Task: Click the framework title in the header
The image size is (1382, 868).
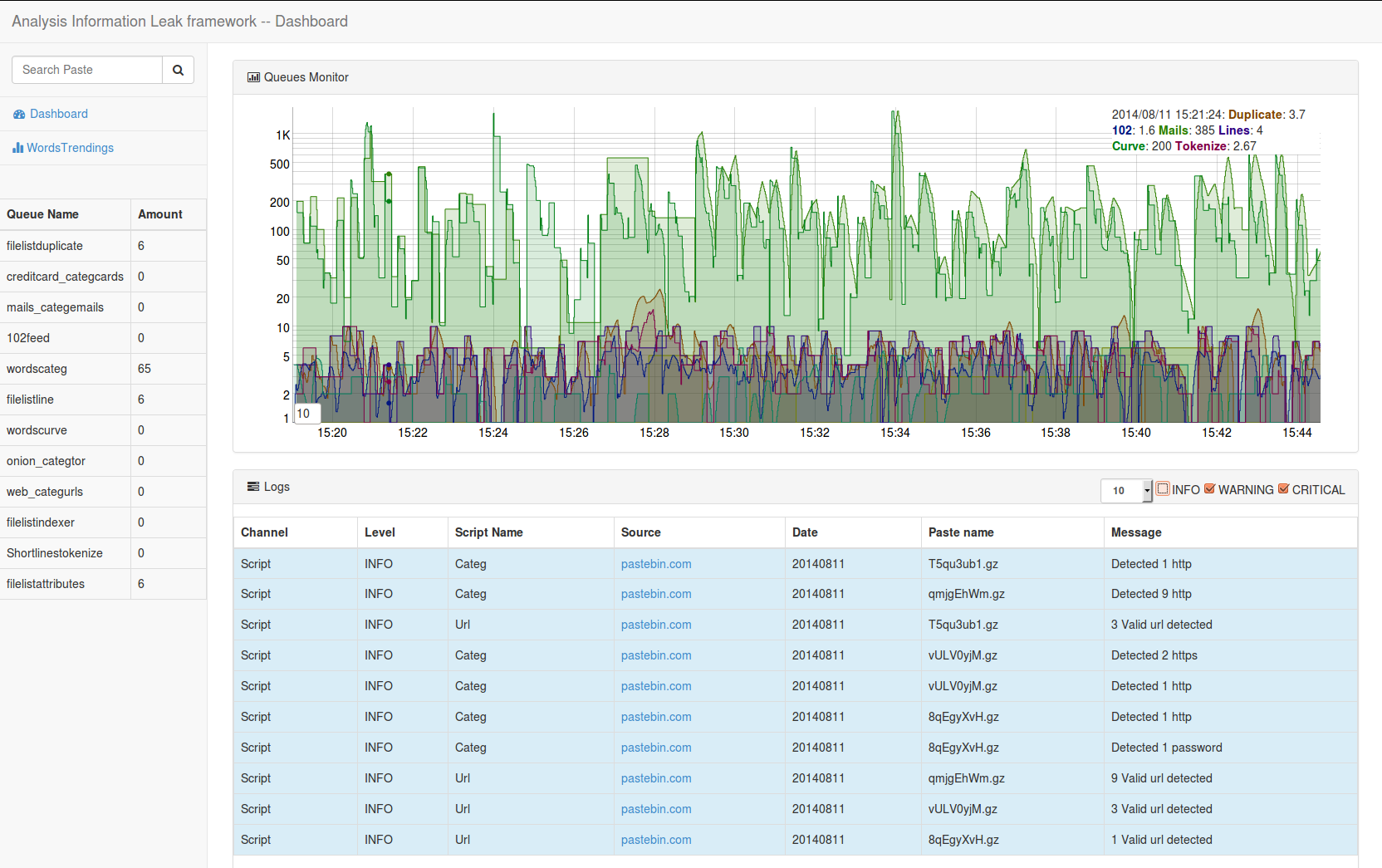Action: [x=179, y=22]
